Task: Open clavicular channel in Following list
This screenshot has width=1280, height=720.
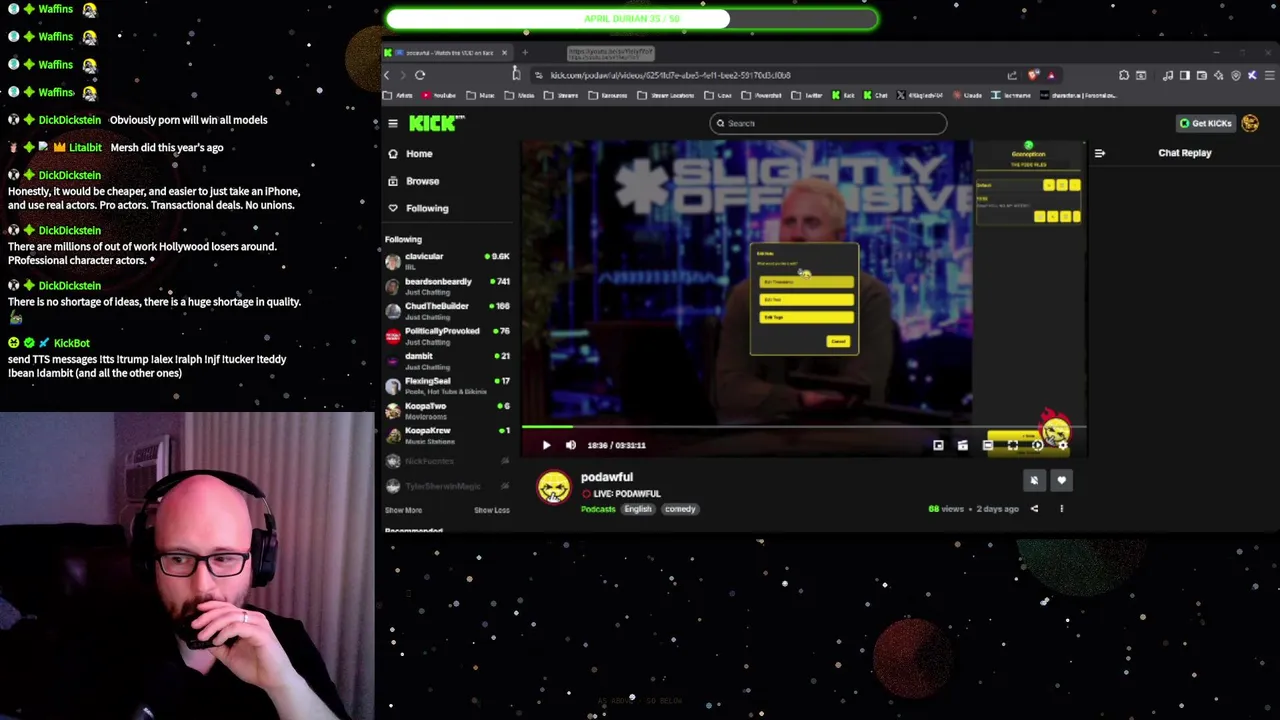Action: (448, 260)
